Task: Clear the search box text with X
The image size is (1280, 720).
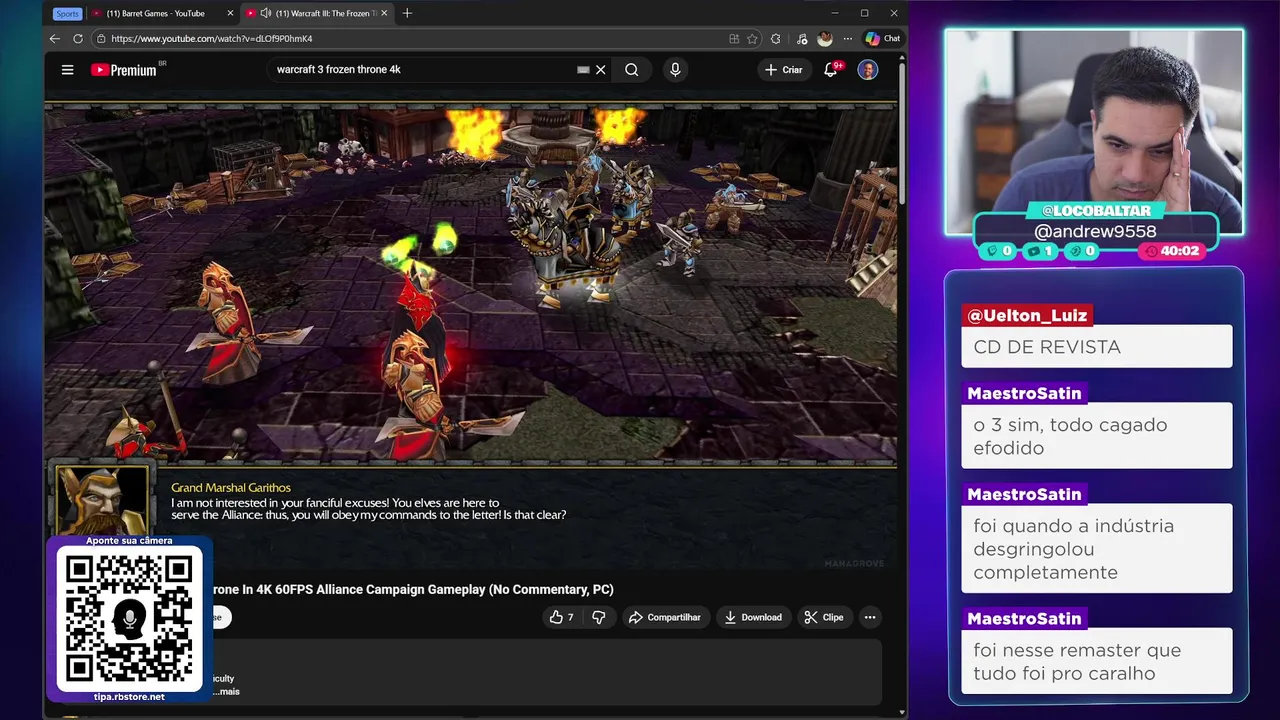Action: pyautogui.click(x=601, y=70)
